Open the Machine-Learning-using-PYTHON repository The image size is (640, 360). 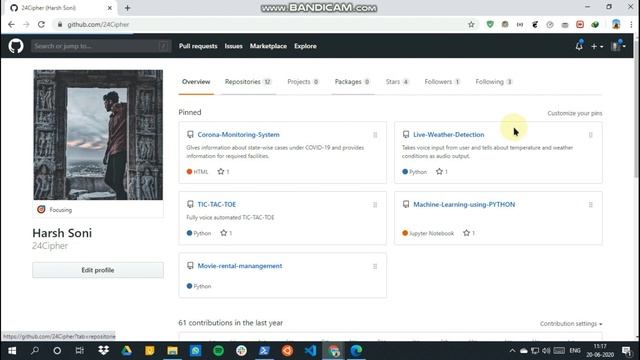464,204
